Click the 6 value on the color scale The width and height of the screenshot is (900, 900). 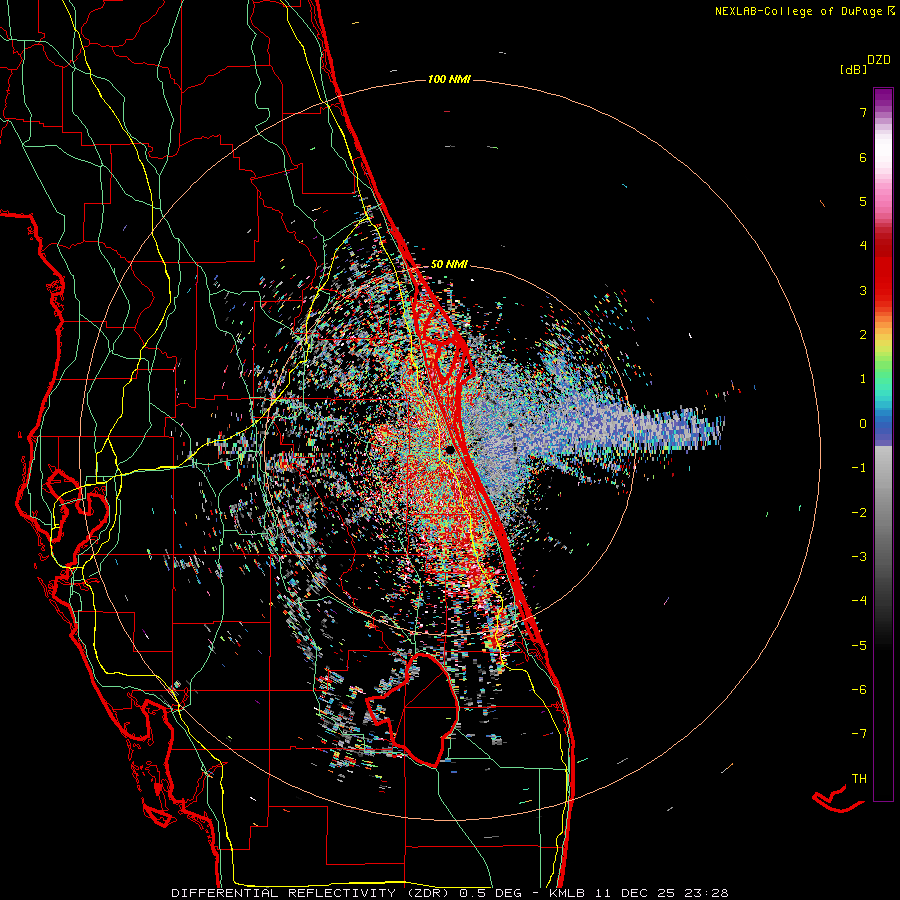click(863, 157)
